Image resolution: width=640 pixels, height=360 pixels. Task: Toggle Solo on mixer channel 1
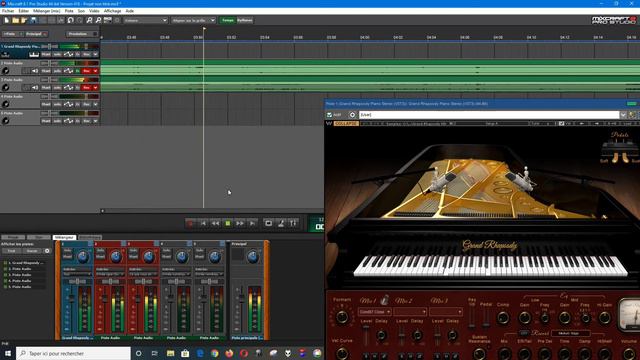(x=67, y=251)
